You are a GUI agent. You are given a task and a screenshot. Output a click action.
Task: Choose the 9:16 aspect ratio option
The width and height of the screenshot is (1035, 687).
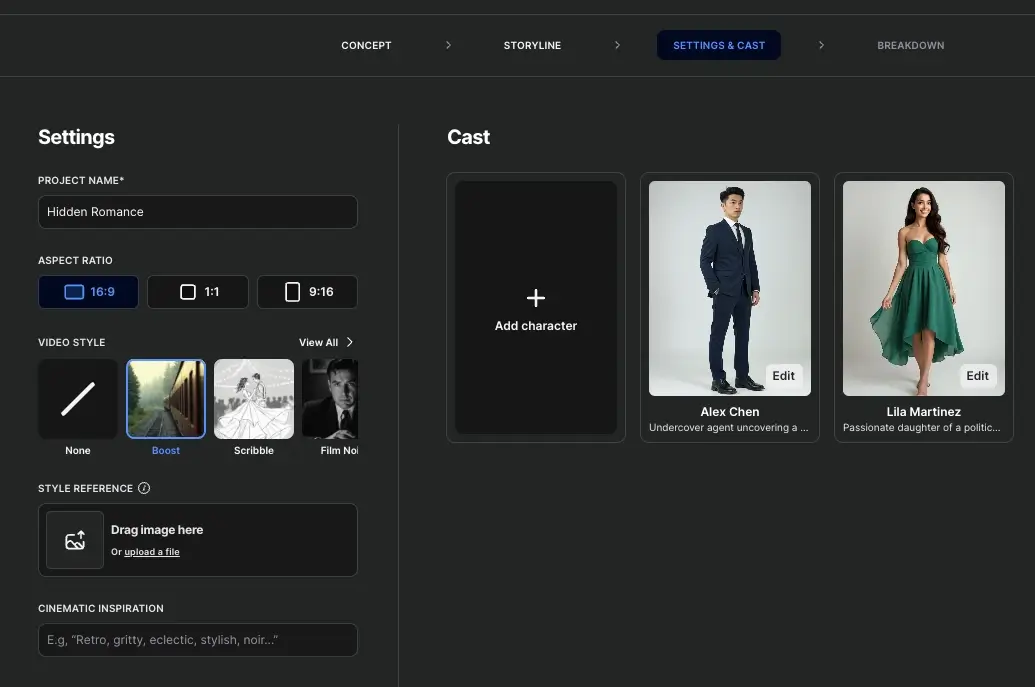coord(308,292)
